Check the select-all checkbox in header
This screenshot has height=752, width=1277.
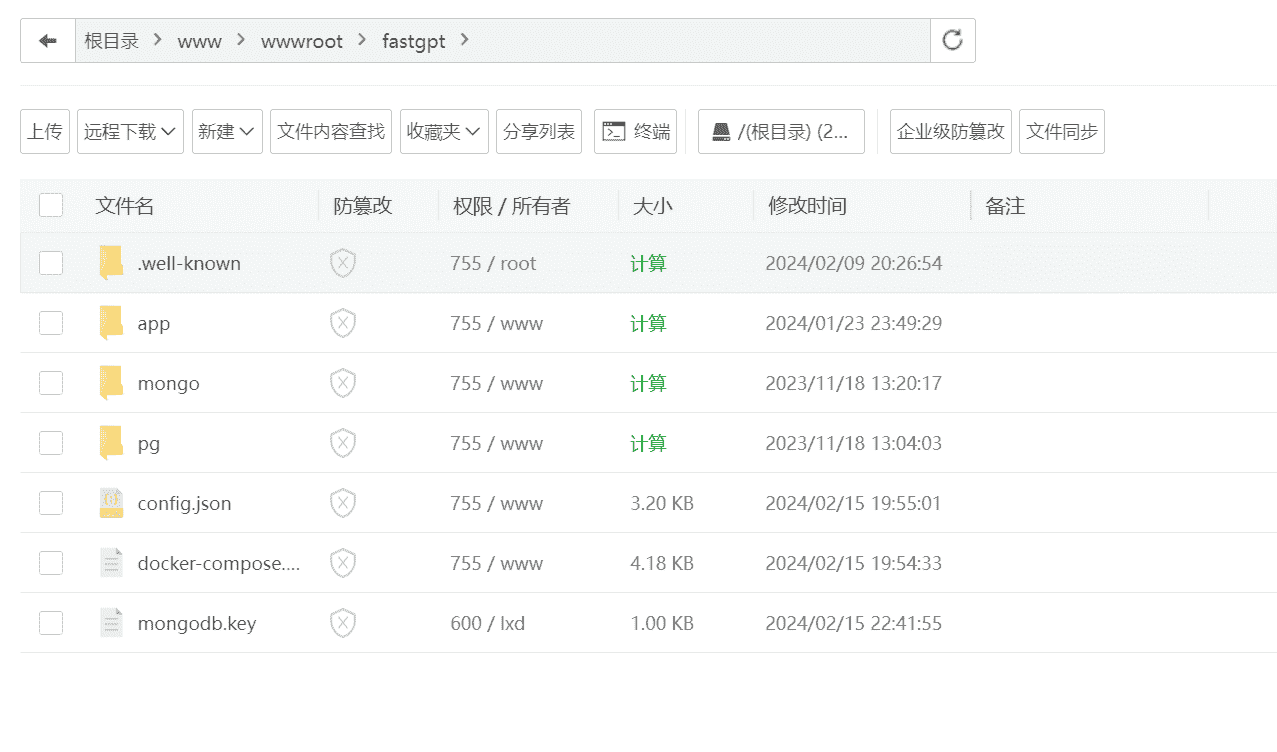click(51, 205)
